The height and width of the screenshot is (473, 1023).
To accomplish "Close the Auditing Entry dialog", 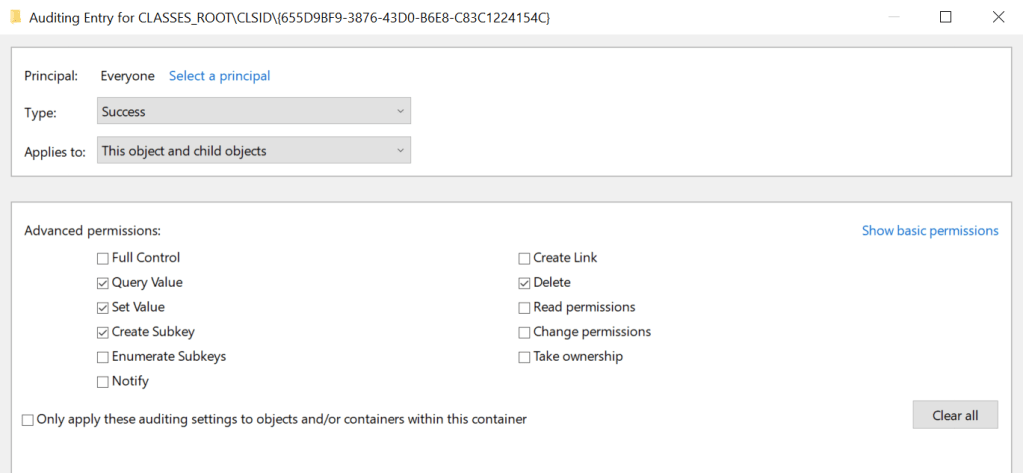I will coord(998,17).
